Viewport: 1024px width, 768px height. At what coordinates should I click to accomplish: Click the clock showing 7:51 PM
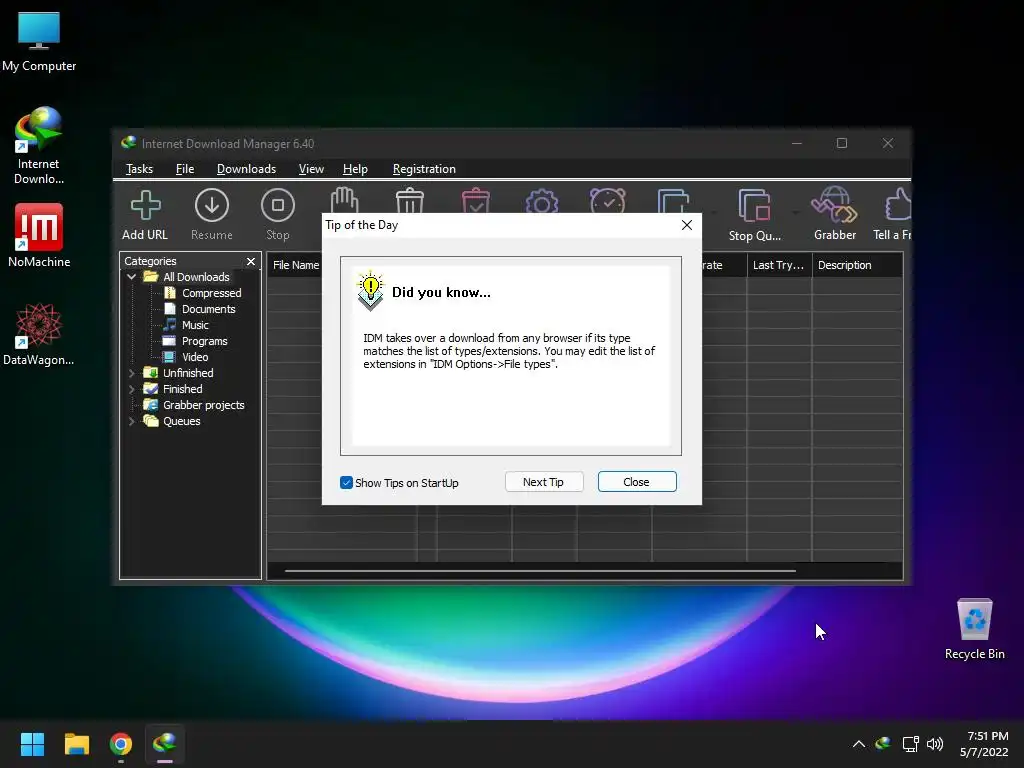[987, 736]
